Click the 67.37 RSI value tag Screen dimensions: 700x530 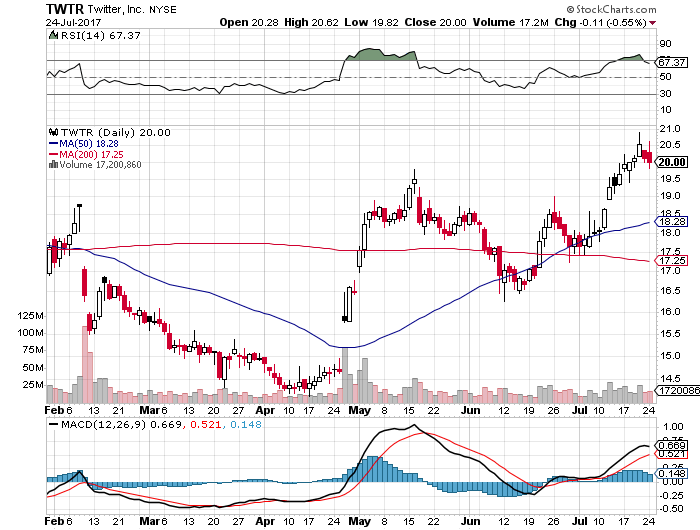(670, 62)
